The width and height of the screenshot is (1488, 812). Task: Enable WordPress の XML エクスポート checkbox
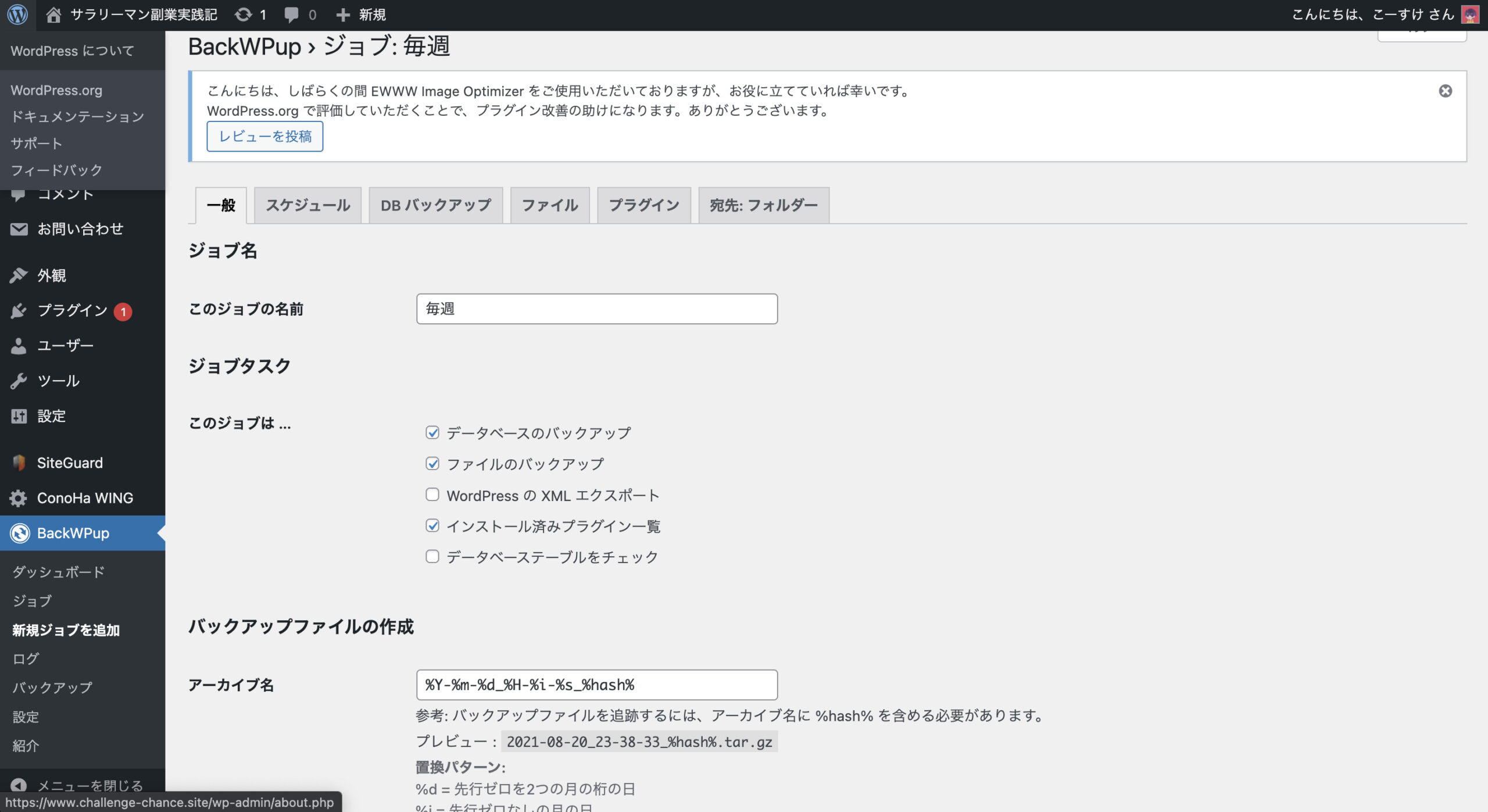pyautogui.click(x=432, y=495)
